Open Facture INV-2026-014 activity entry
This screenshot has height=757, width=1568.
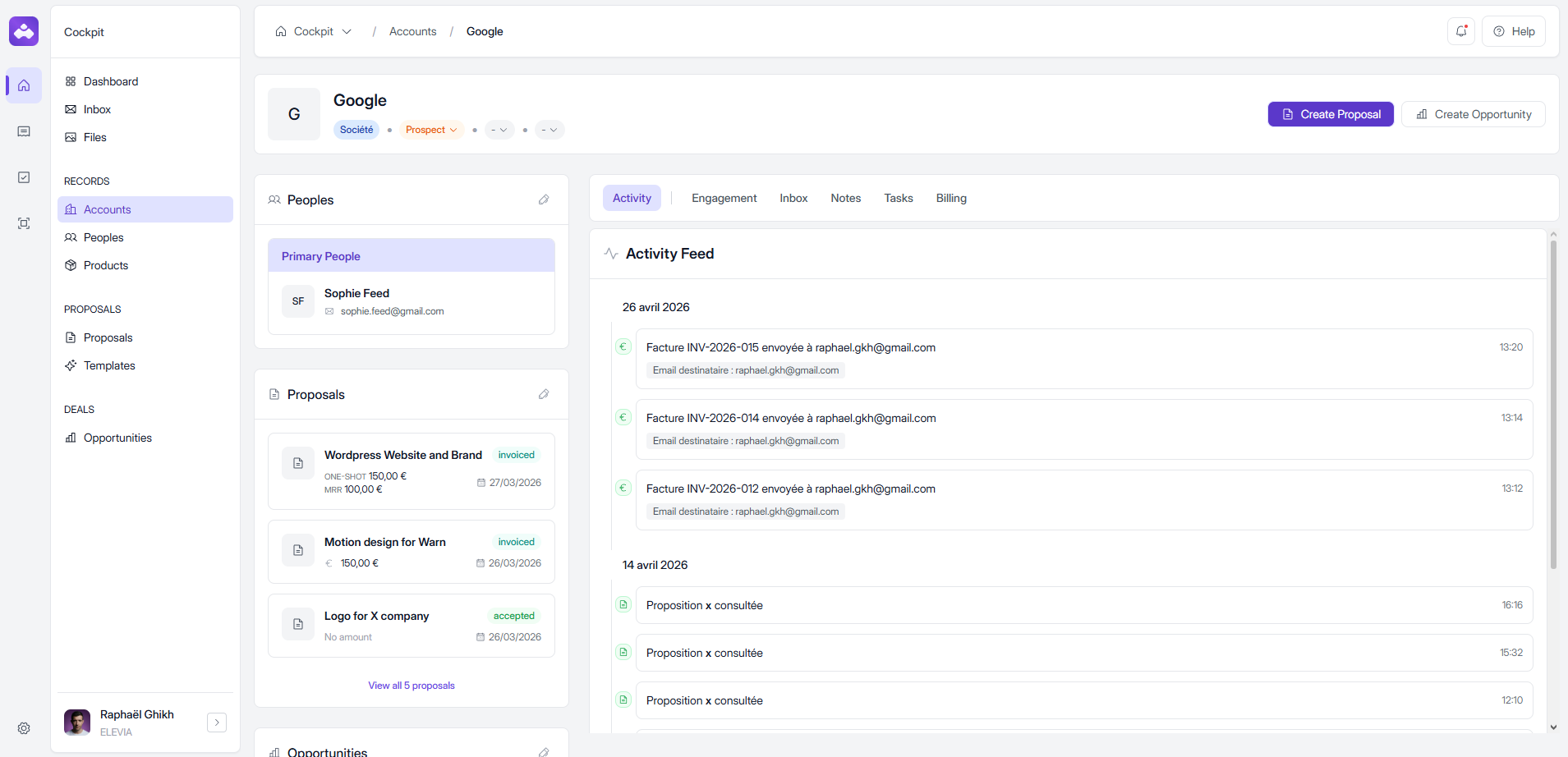click(1084, 429)
